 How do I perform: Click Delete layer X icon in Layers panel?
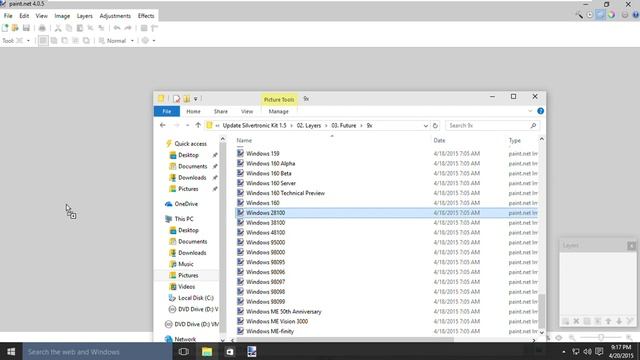pyautogui.click(x=576, y=321)
